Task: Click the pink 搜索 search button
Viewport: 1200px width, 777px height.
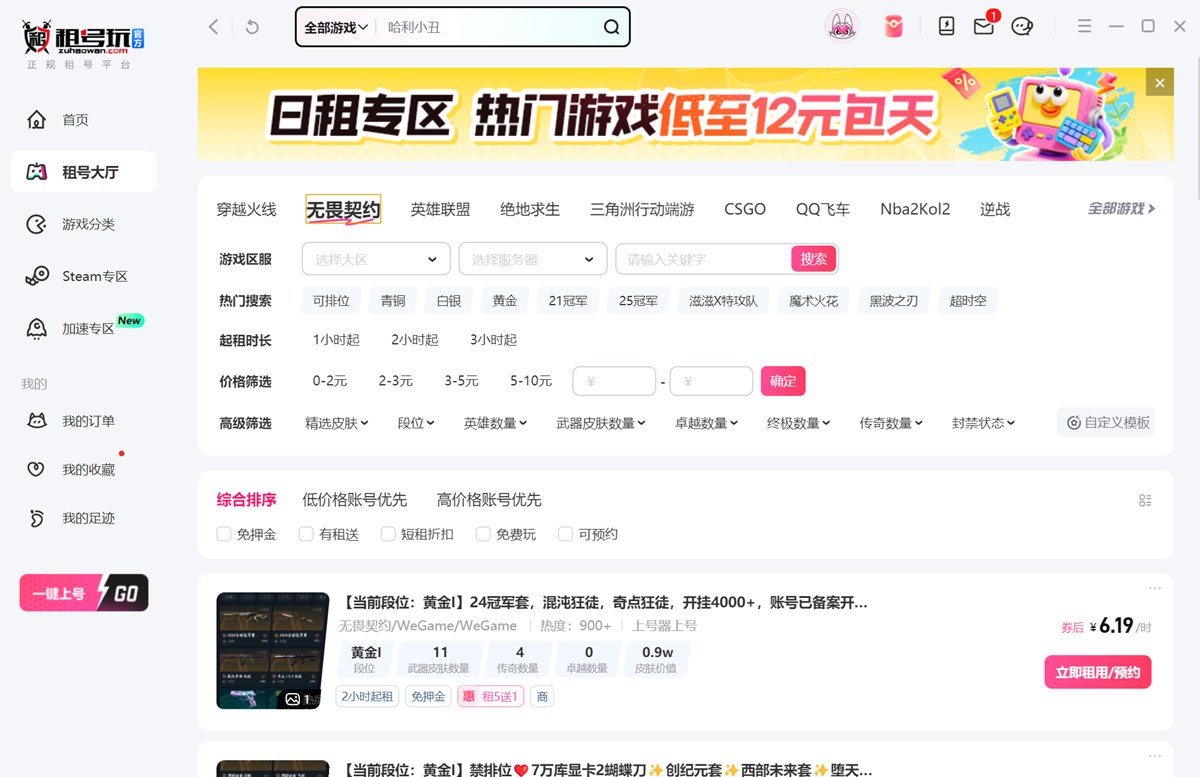Action: tap(813, 258)
